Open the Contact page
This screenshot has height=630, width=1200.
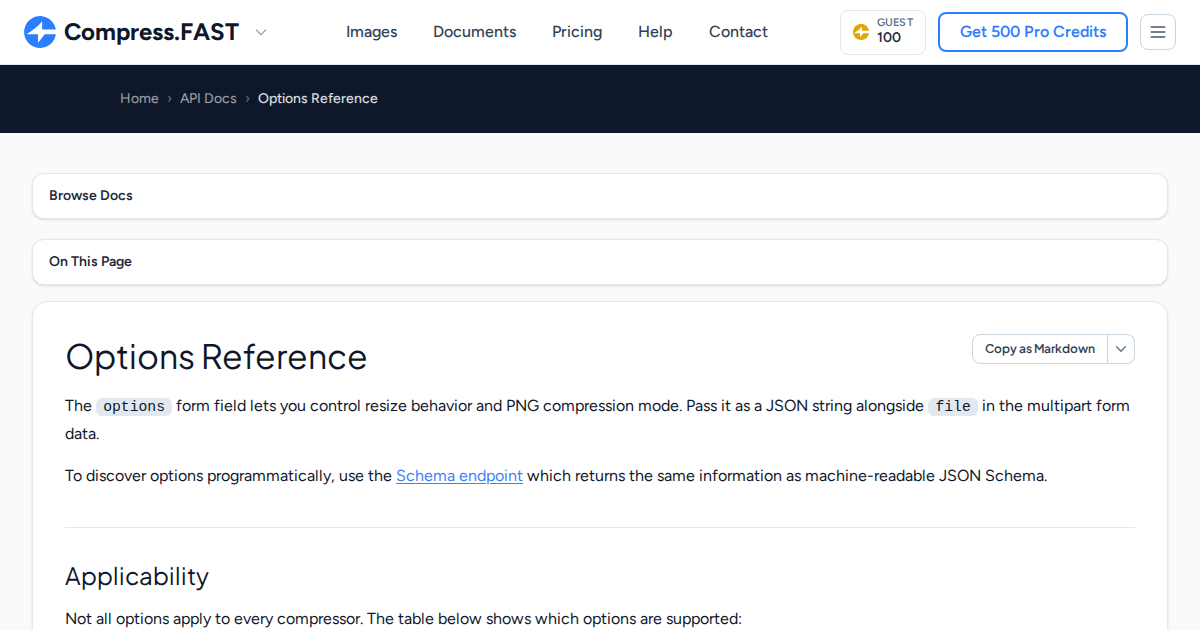click(x=738, y=32)
